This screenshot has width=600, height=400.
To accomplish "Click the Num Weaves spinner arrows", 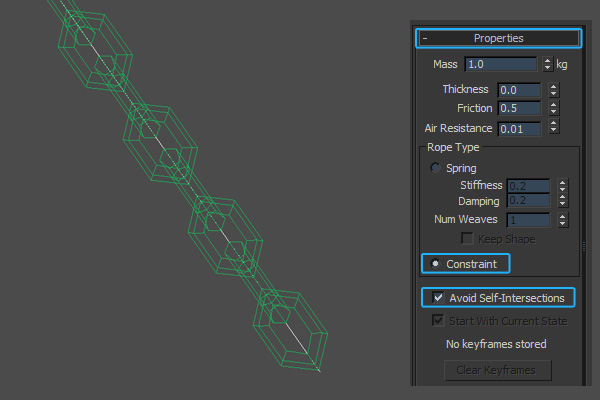I will coord(562,220).
